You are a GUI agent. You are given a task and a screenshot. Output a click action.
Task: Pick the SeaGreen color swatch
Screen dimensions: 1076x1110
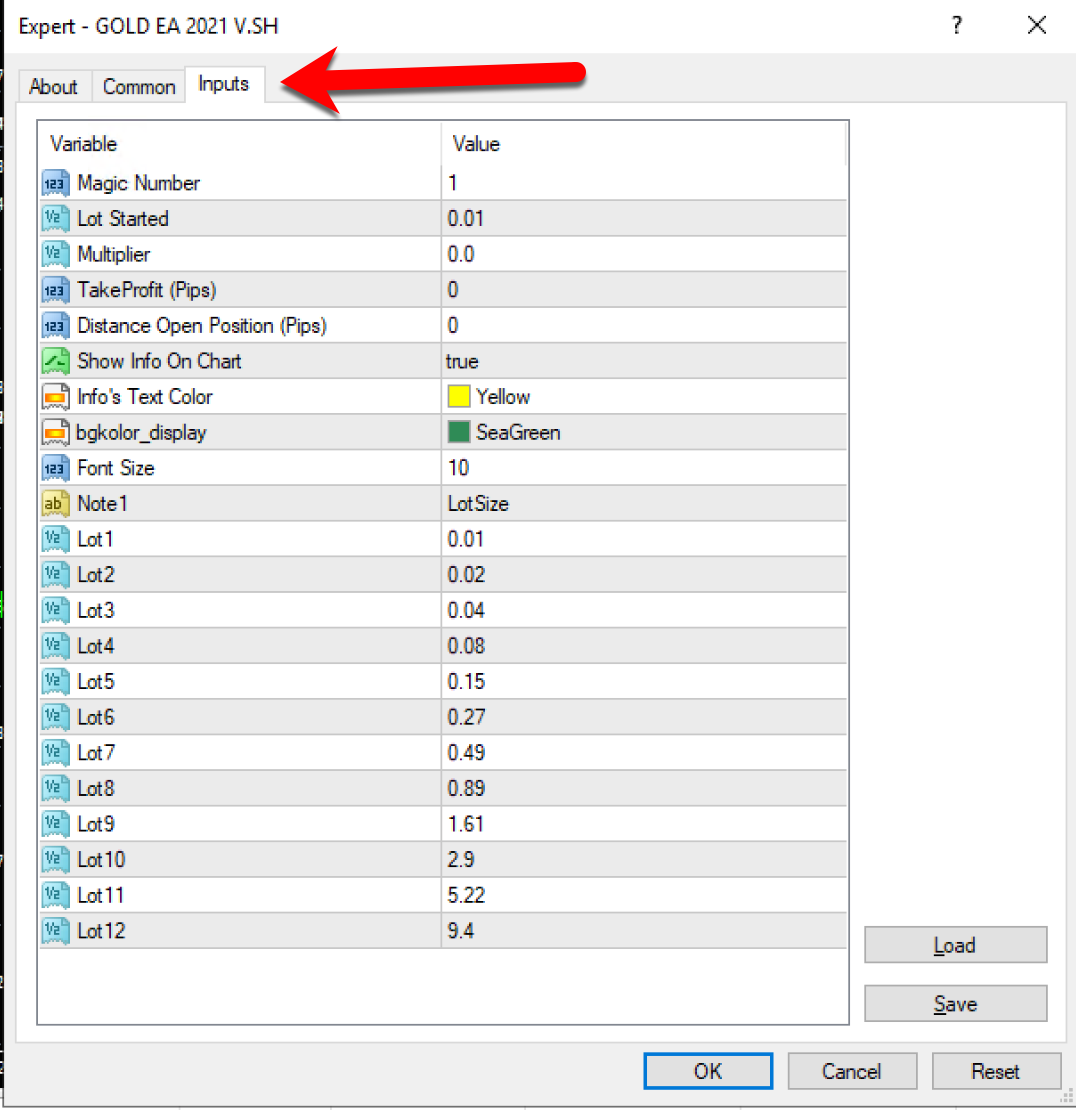pyautogui.click(x=459, y=432)
